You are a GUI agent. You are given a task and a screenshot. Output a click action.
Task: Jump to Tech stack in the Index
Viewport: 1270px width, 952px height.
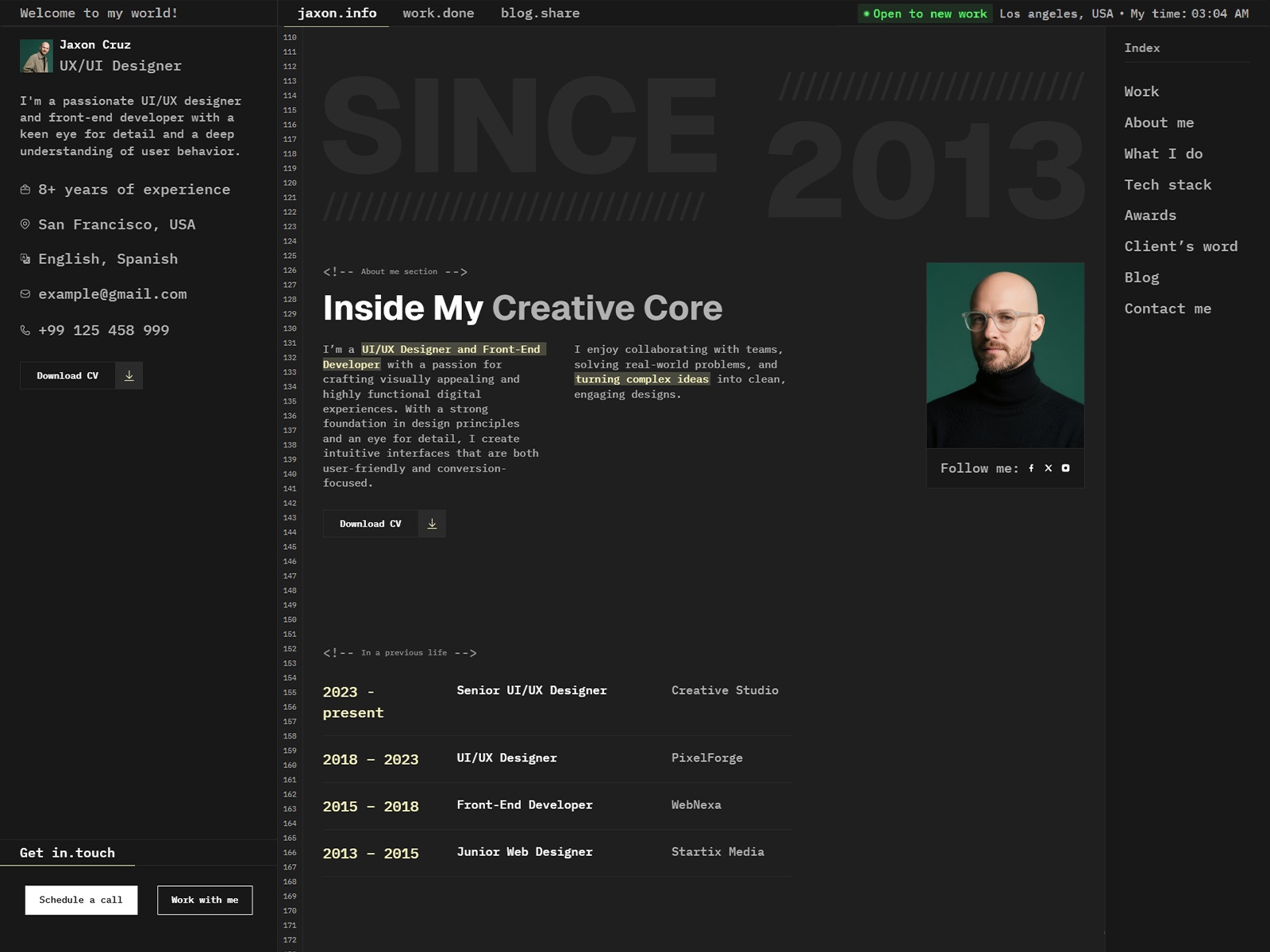(x=1168, y=185)
